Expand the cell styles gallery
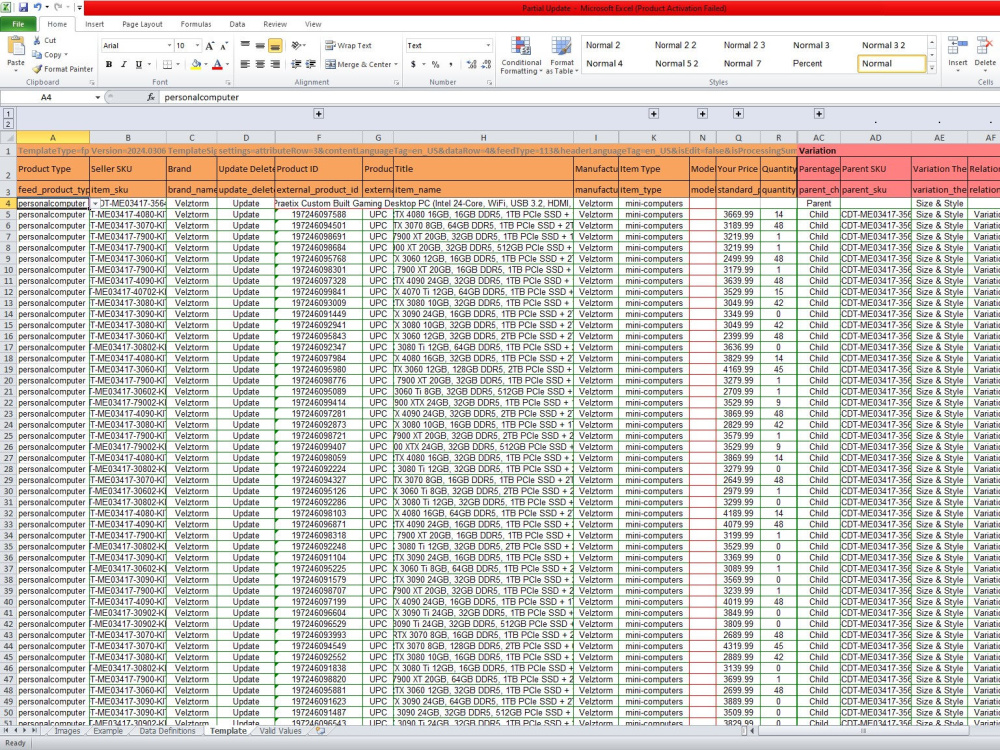This screenshot has height=750, width=1000. 932,68
